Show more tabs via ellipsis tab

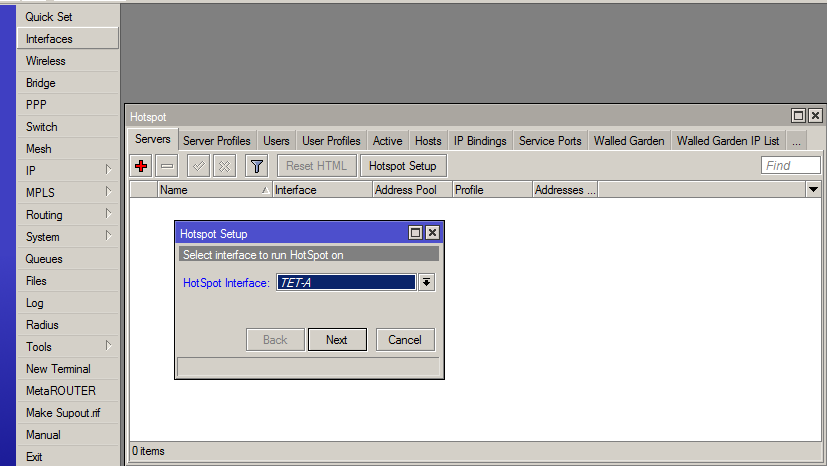click(796, 141)
